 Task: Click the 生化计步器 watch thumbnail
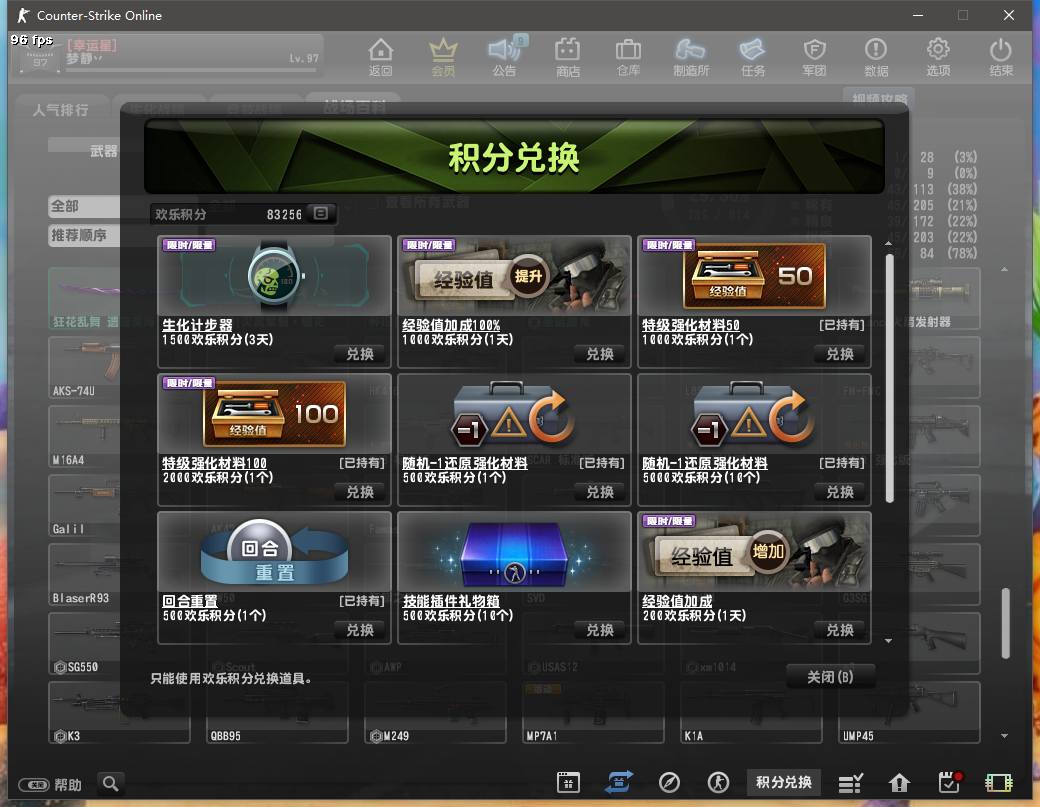coord(275,275)
